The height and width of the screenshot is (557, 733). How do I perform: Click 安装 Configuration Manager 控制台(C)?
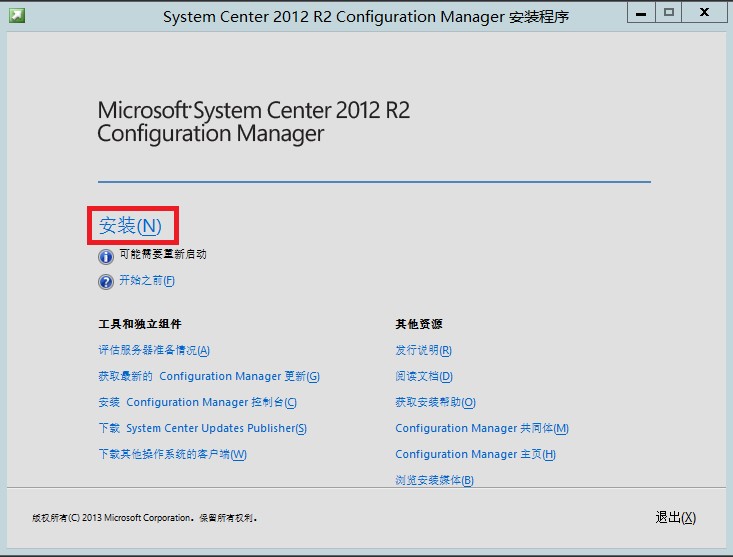(x=197, y=402)
